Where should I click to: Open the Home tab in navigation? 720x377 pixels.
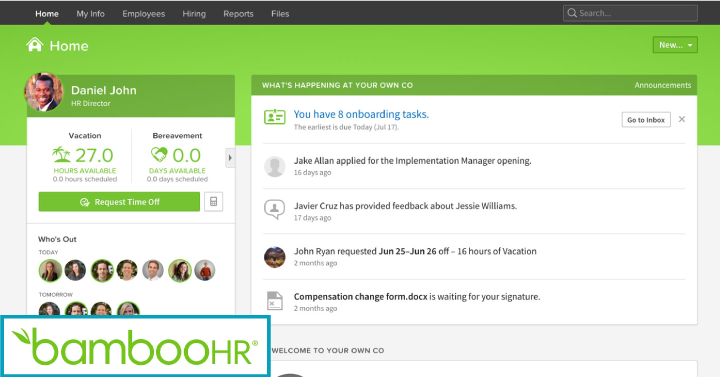click(x=47, y=14)
